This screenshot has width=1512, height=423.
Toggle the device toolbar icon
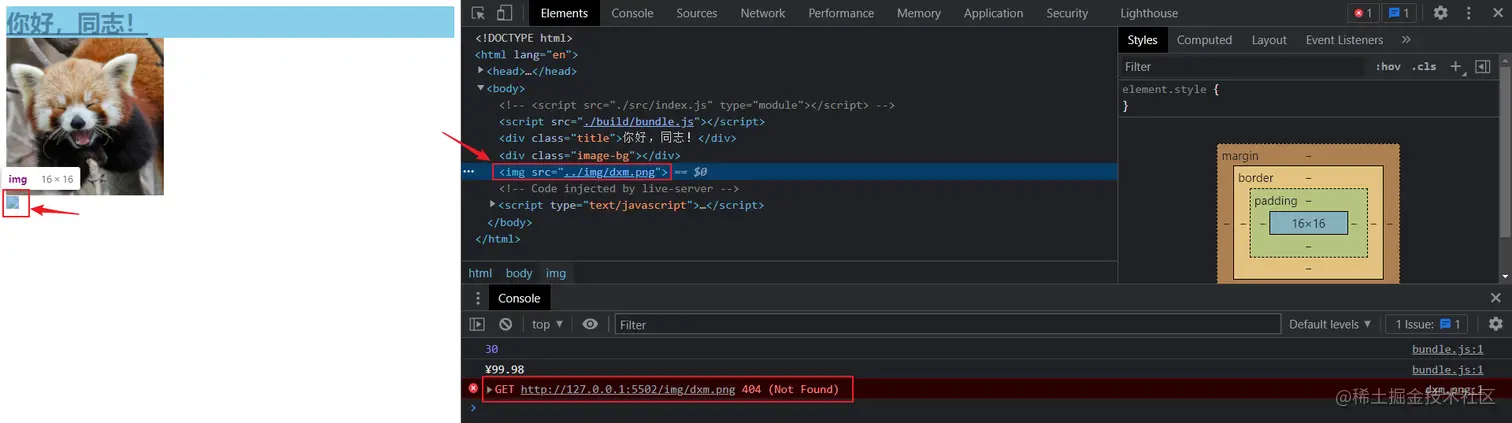click(x=505, y=13)
